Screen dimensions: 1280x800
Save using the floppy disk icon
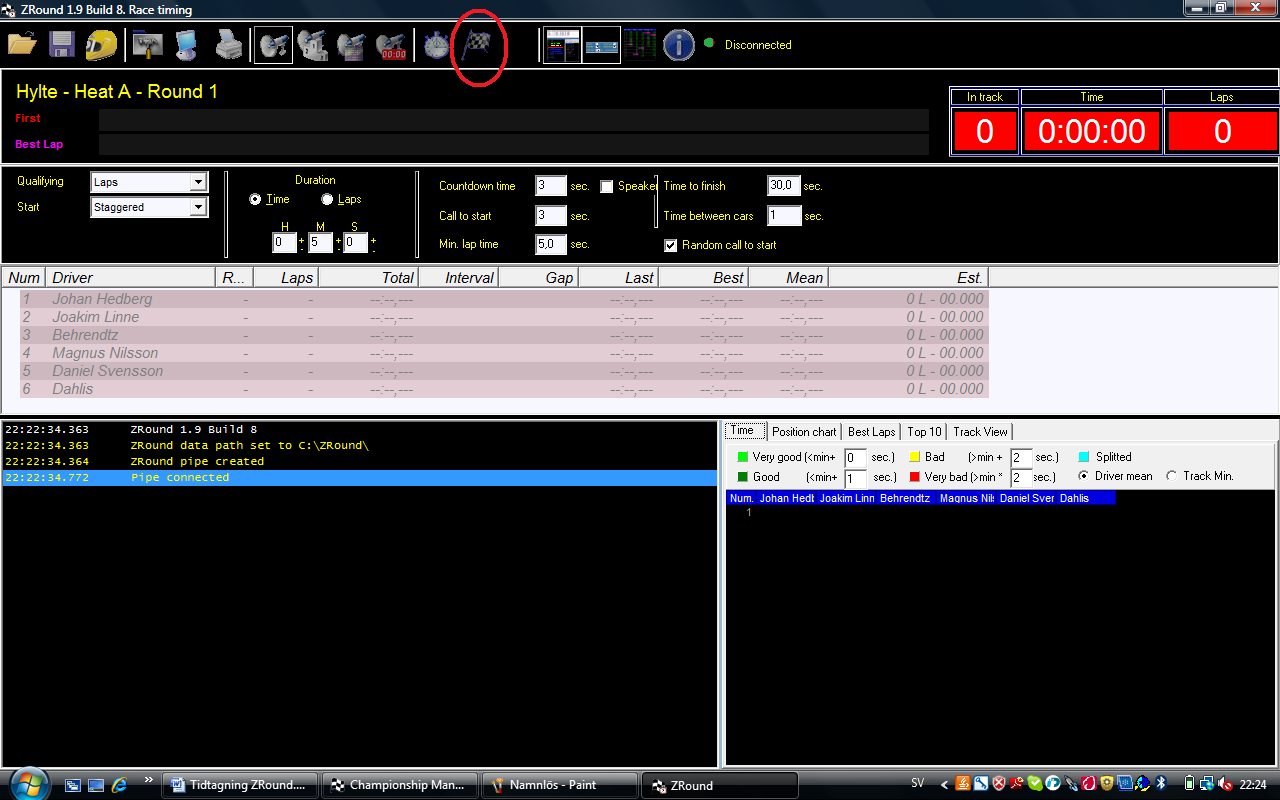62,45
